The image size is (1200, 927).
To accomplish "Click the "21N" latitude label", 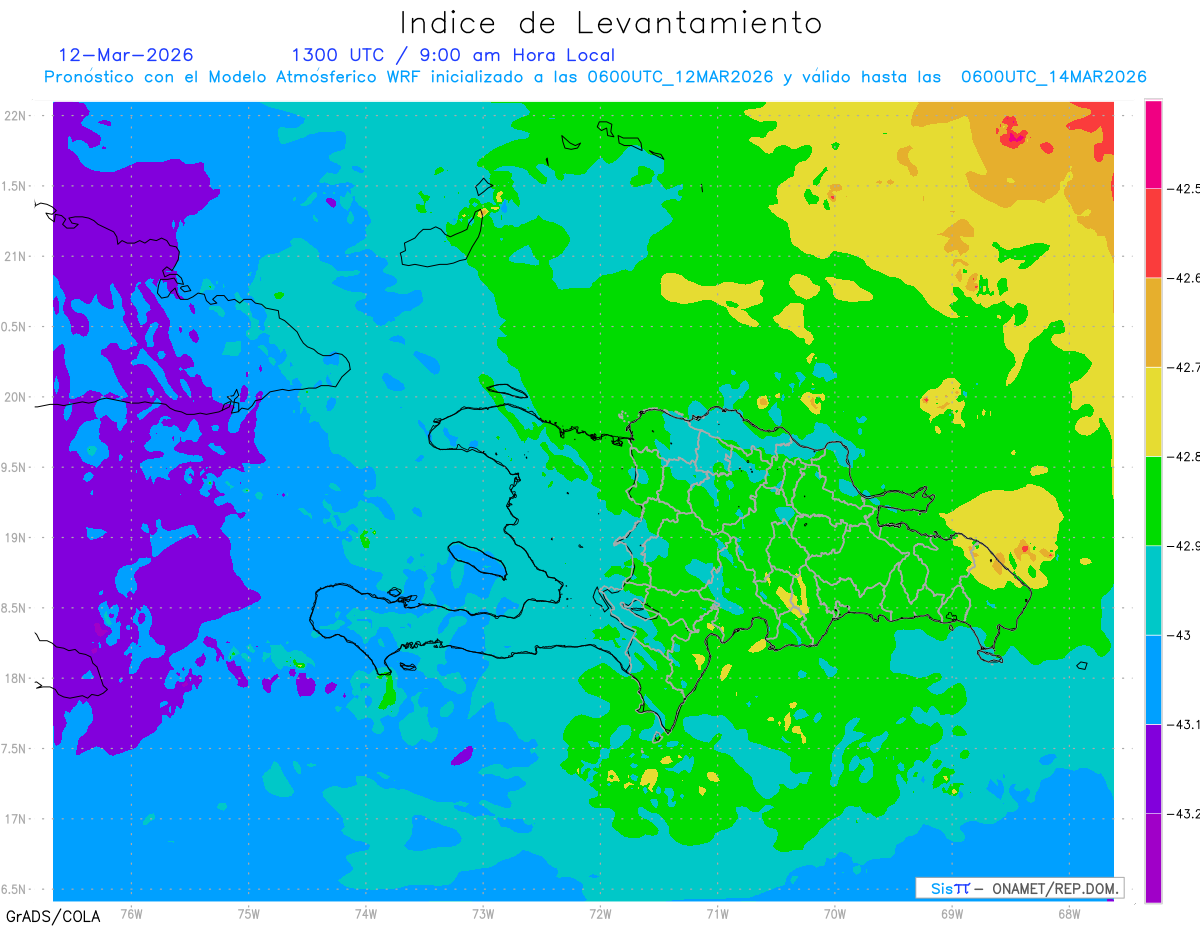I will [x=15, y=256].
